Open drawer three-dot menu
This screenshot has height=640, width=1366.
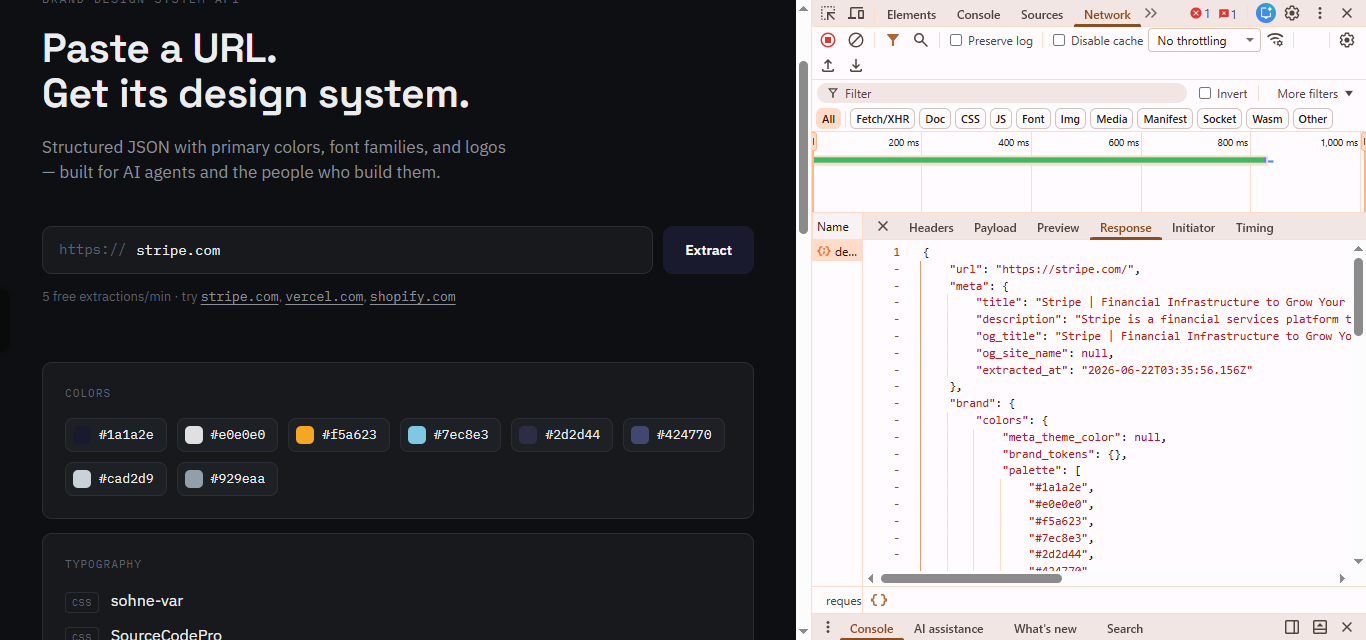click(828, 628)
